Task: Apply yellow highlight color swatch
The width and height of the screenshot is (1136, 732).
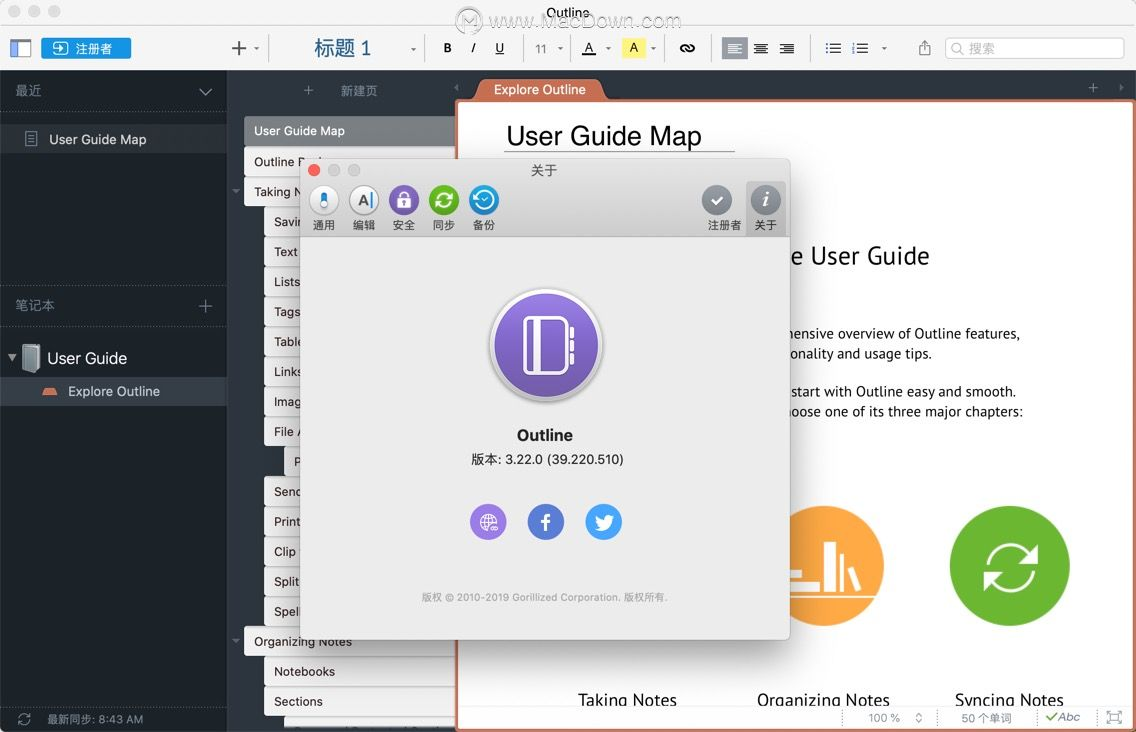Action: [634, 49]
